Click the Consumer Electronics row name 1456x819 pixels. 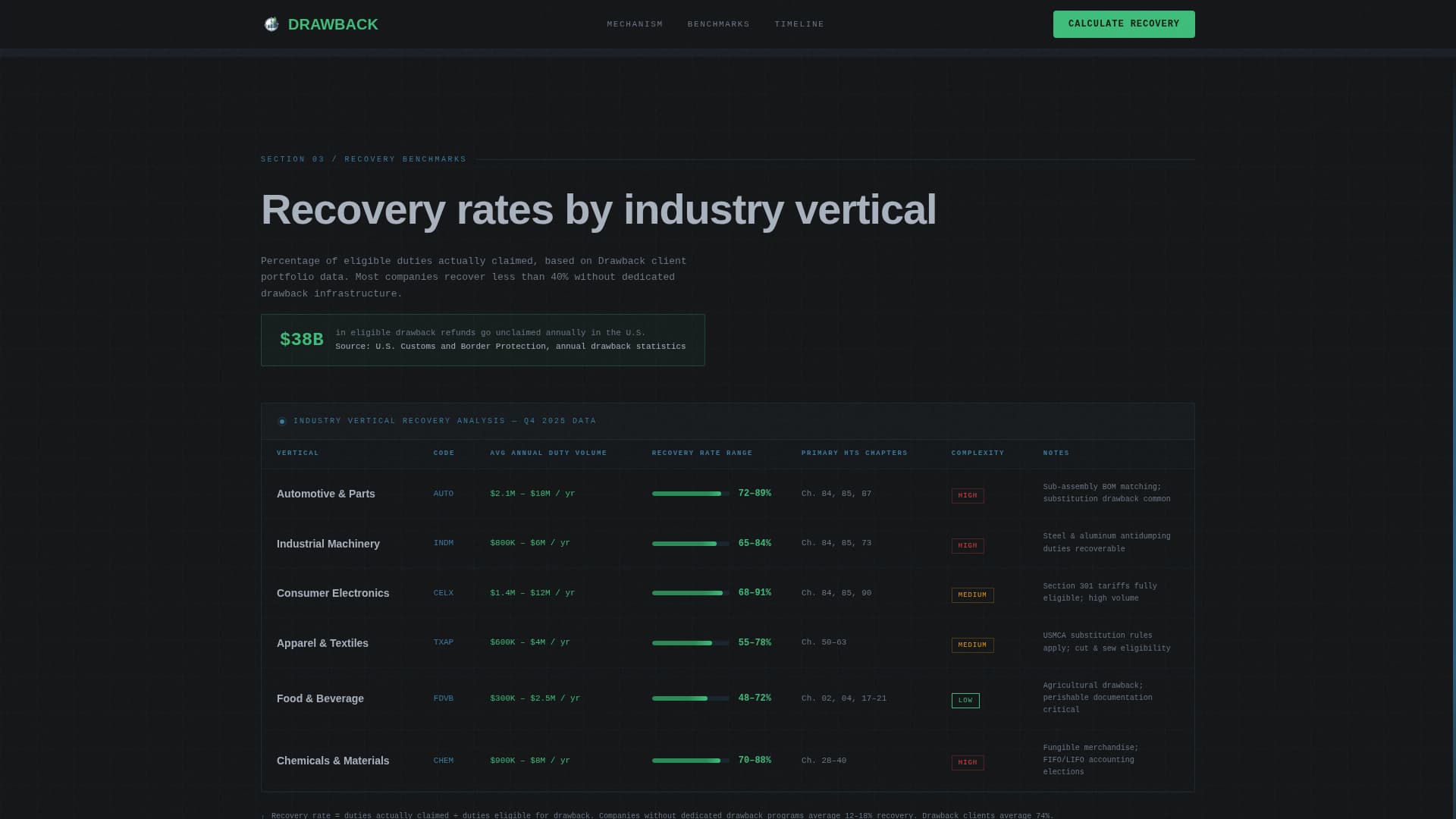pyautogui.click(x=333, y=593)
